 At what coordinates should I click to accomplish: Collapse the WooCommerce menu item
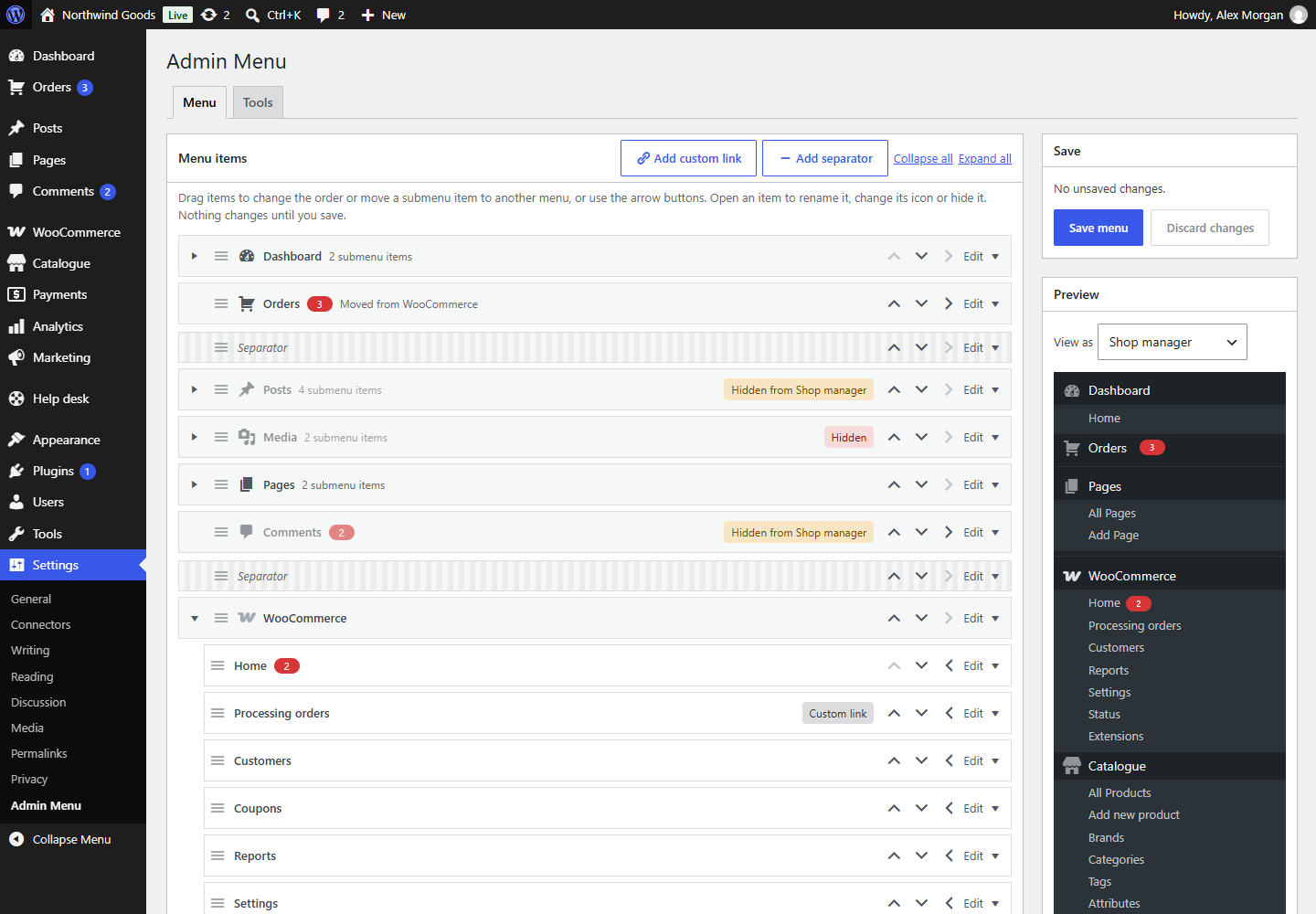pos(195,618)
